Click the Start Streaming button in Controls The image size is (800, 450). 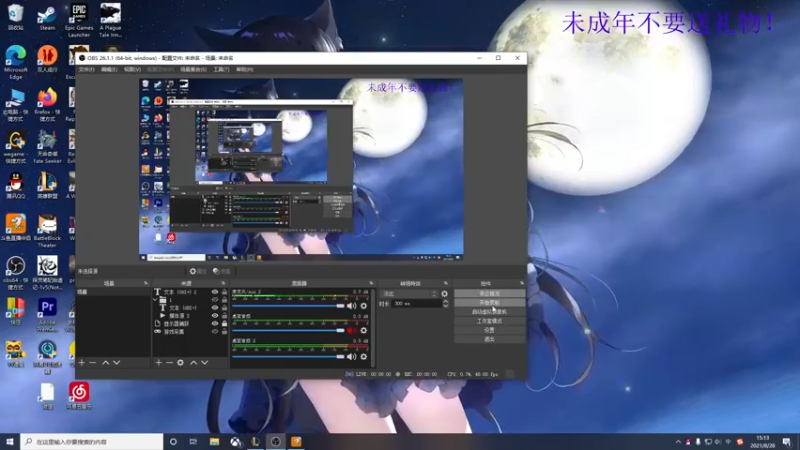click(489, 294)
